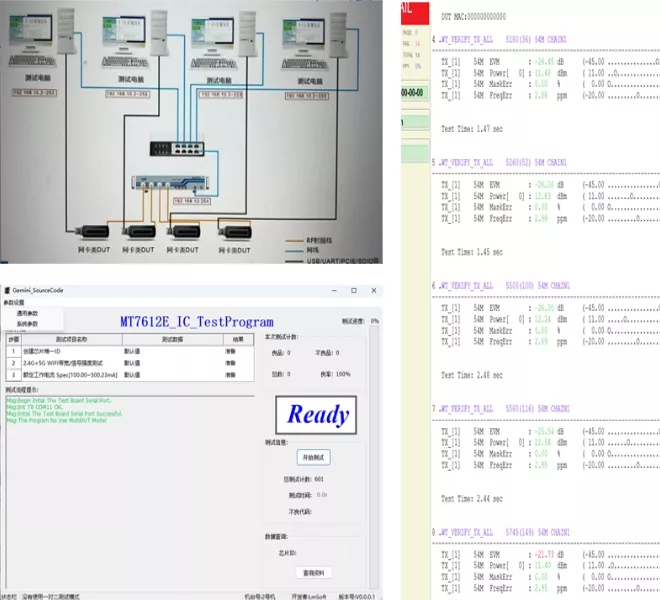Click the 测试项目名称 column header
Image resolution: width=660 pixels, height=600 pixels.
[x=72, y=339]
